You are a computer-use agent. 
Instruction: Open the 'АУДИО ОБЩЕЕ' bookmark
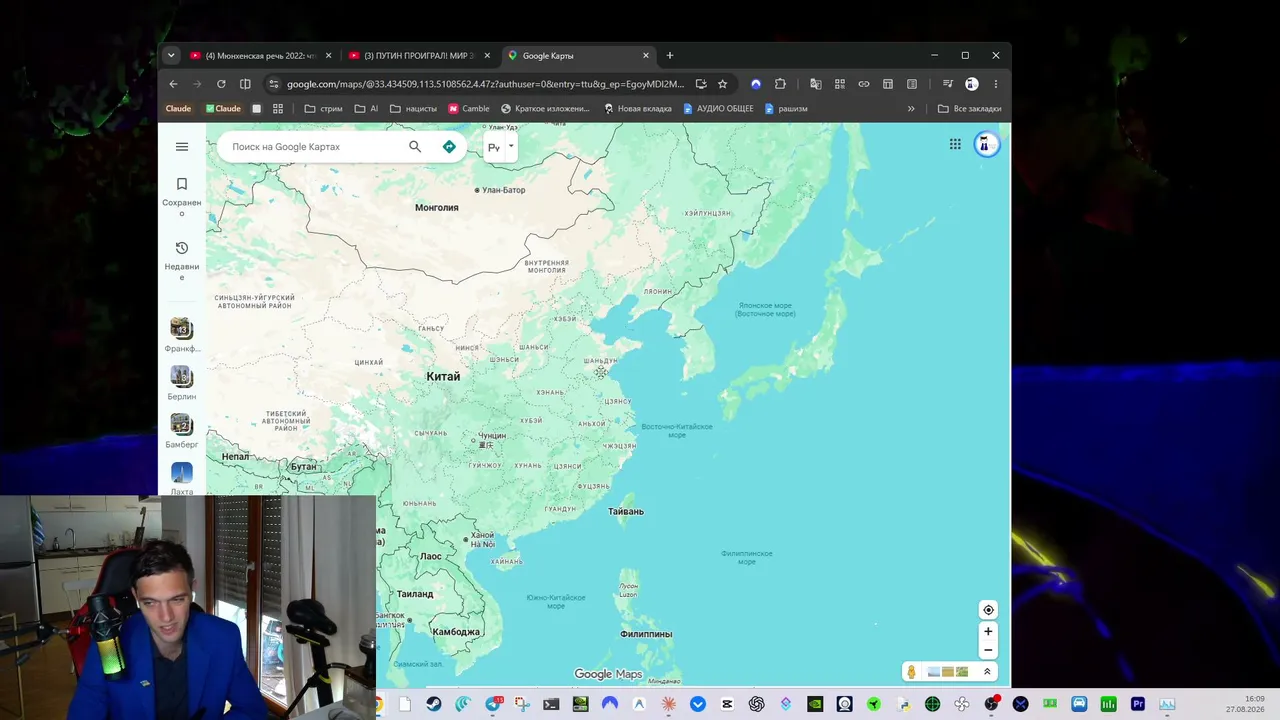coord(718,109)
